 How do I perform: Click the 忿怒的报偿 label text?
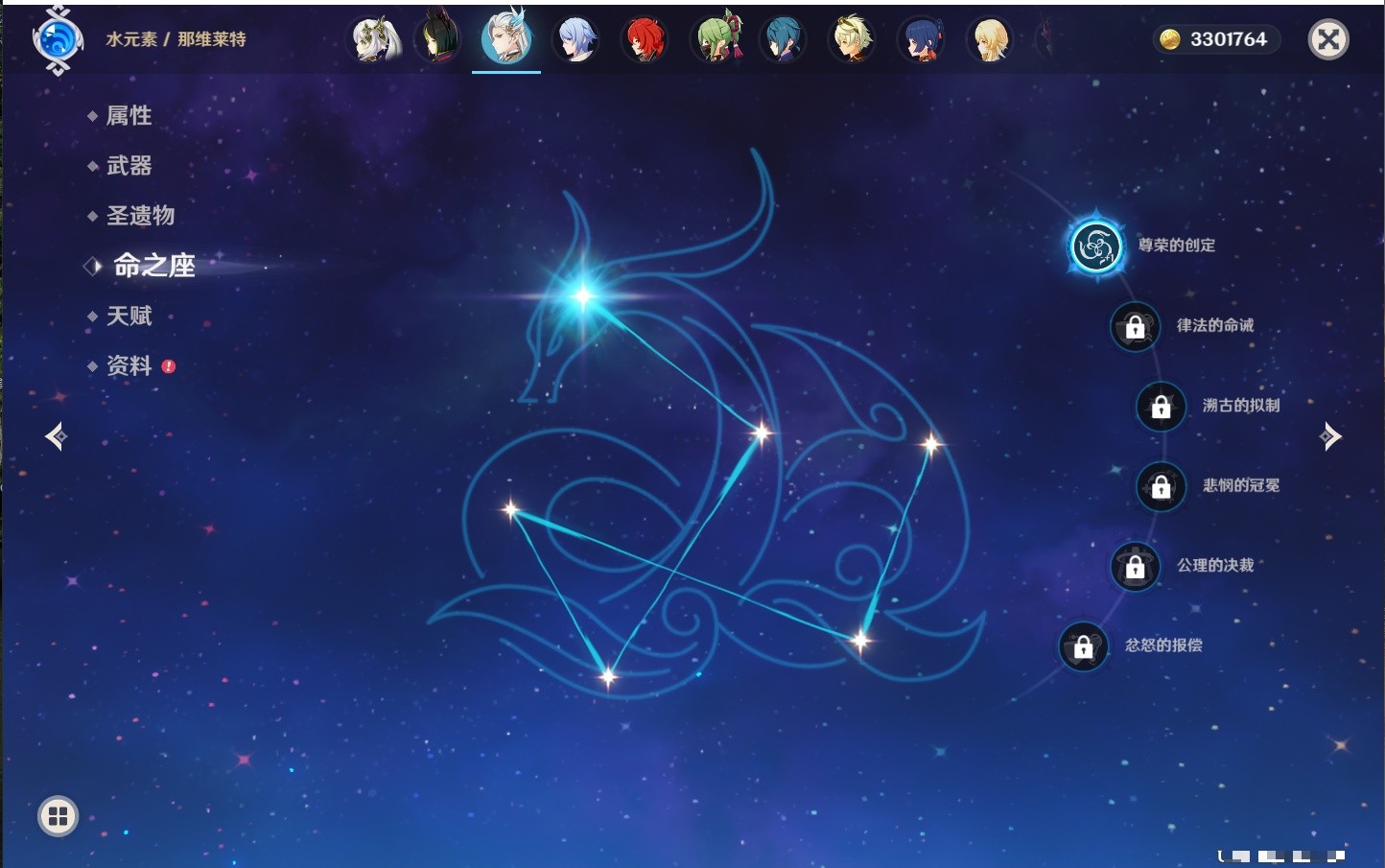pyautogui.click(x=1163, y=645)
